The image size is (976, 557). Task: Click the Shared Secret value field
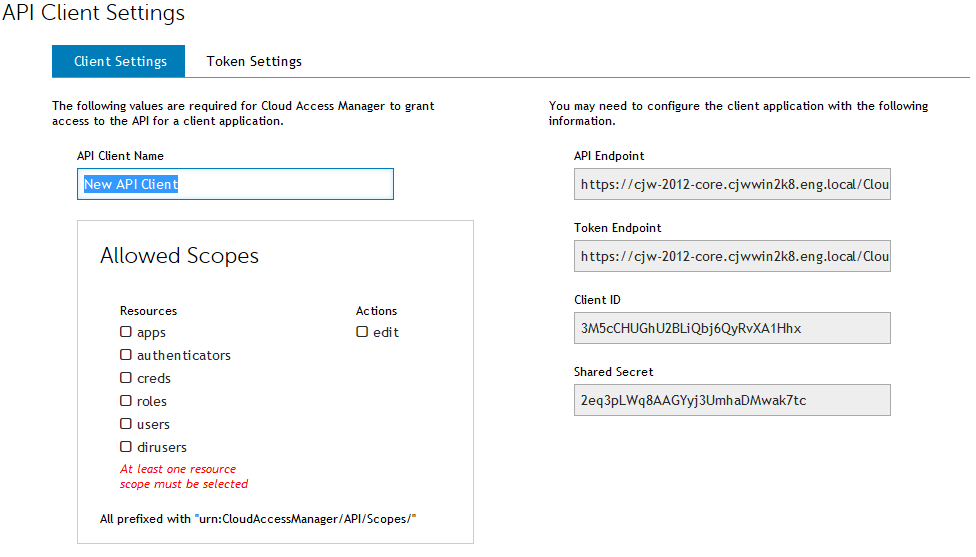[x=732, y=400]
